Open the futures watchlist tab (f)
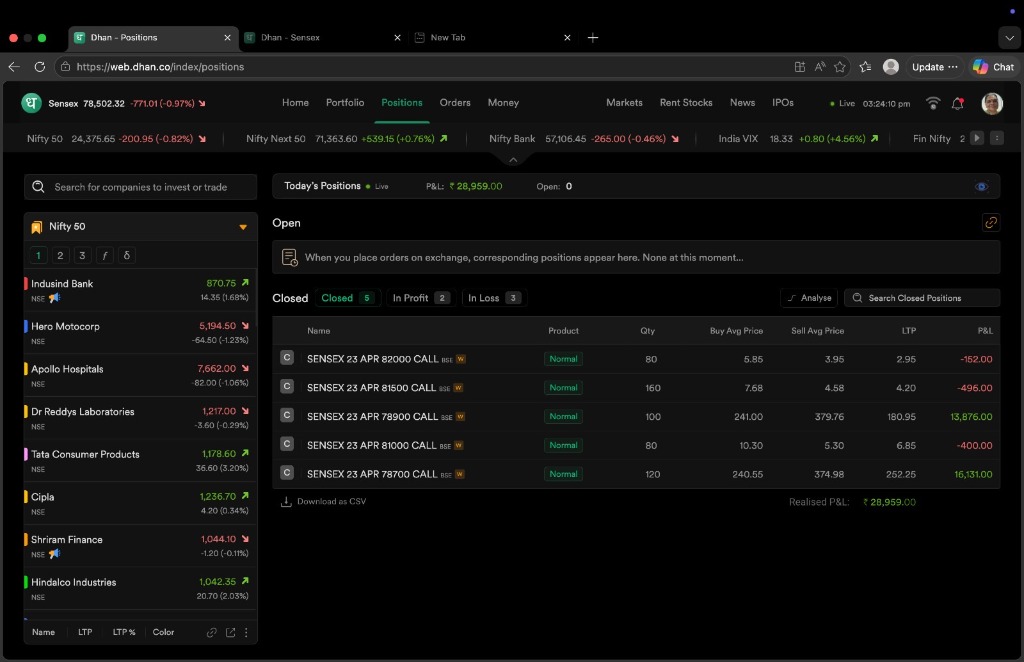The width and height of the screenshot is (1024, 662). click(x=104, y=255)
